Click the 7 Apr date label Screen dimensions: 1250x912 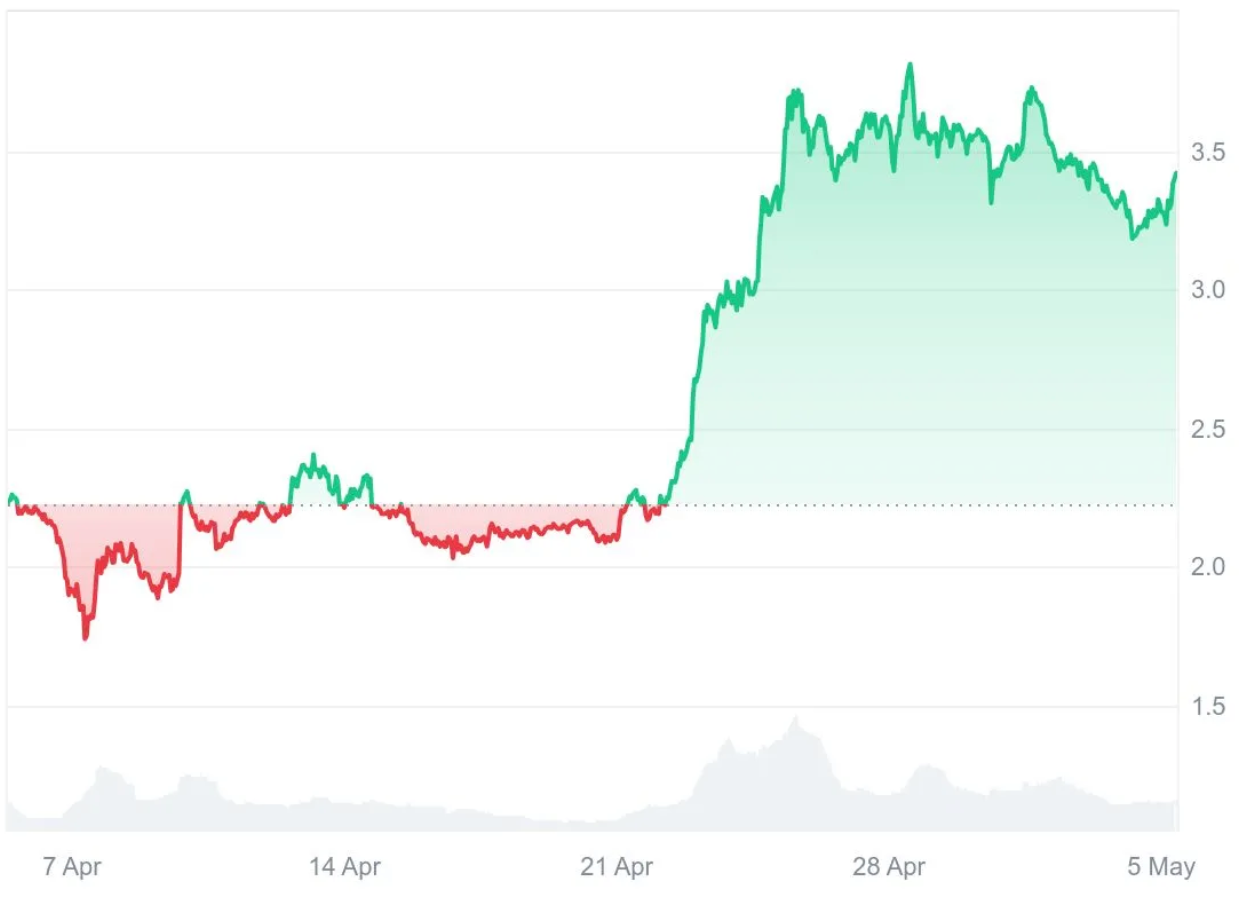73,866
